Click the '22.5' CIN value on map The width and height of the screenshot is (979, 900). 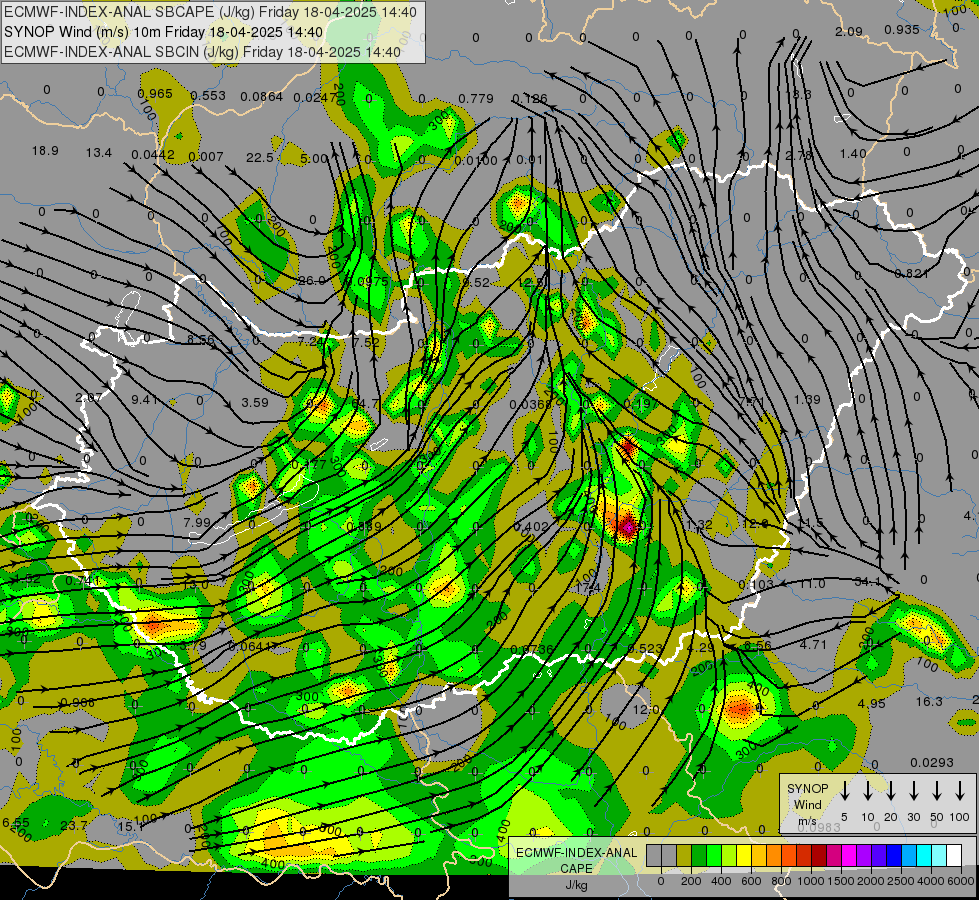pyautogui.click(x=259, y=157)
